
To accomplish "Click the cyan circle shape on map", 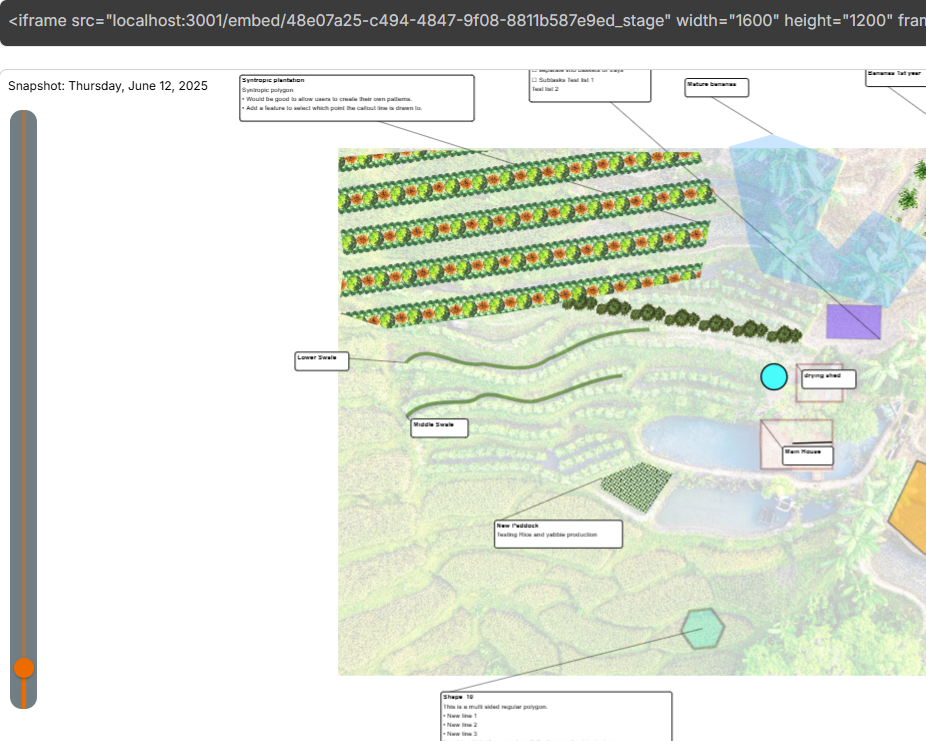I will tap(774, 376).
